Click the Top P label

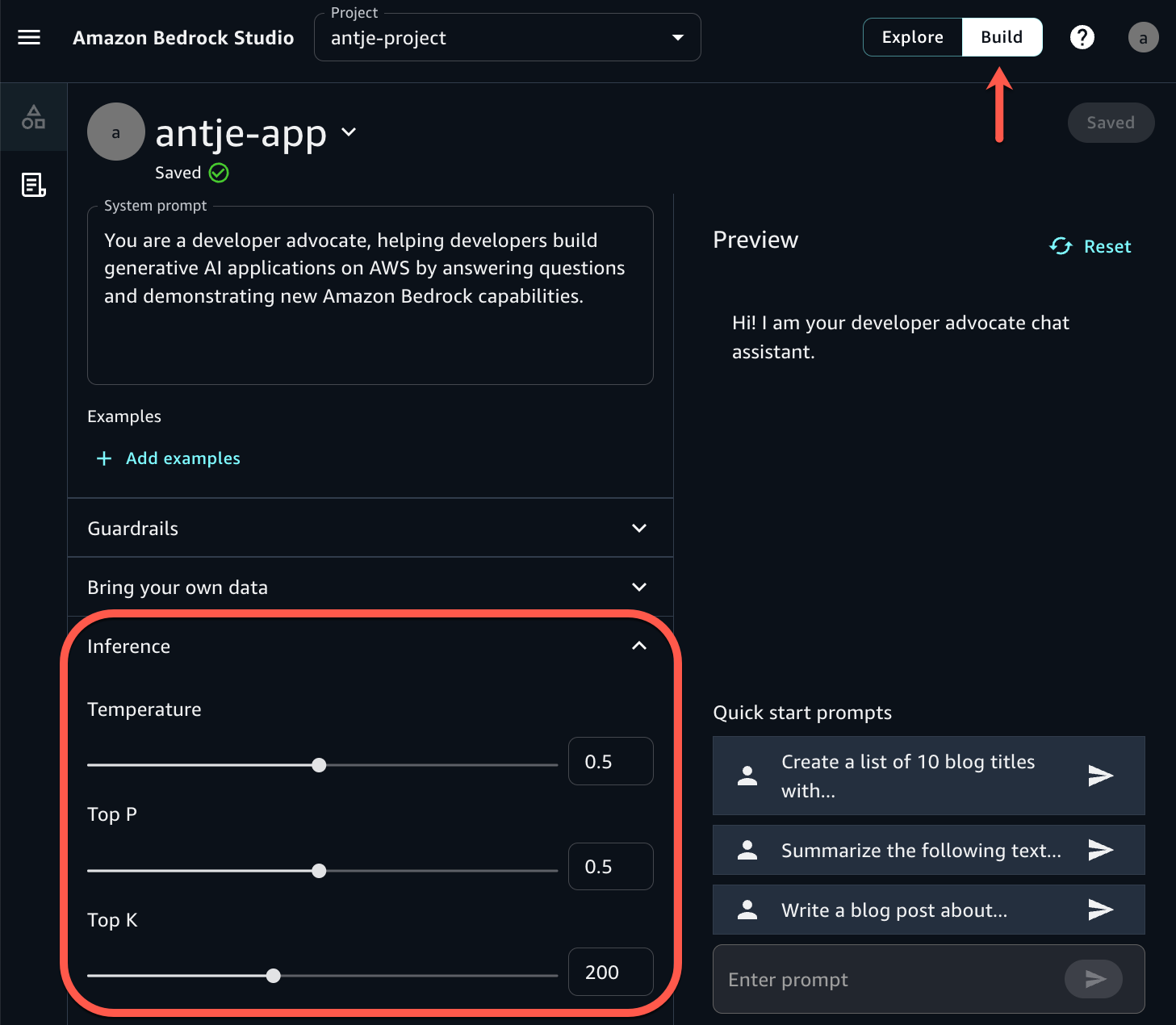(112, 814)
